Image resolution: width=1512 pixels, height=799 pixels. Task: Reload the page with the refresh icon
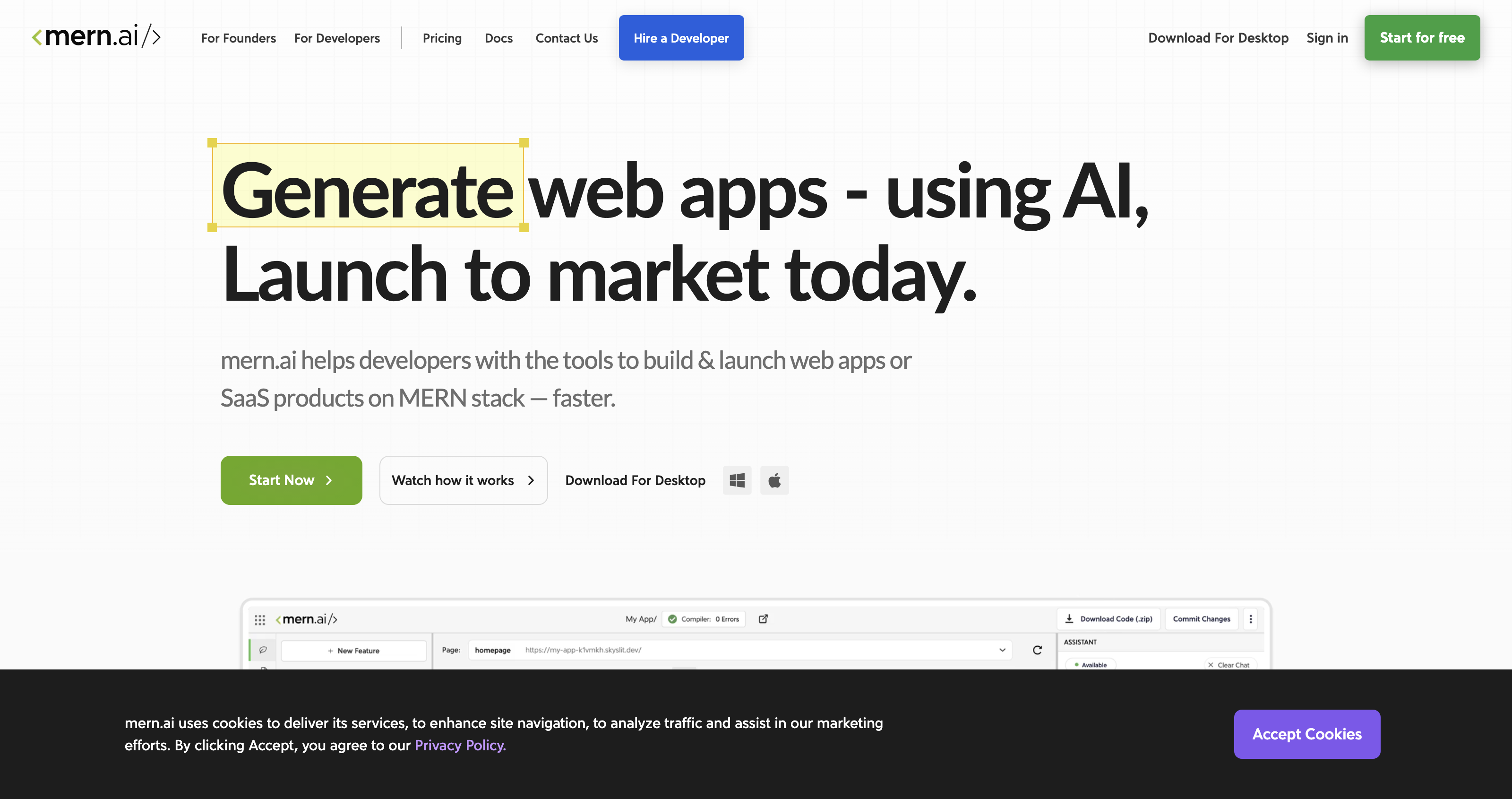1037,650
